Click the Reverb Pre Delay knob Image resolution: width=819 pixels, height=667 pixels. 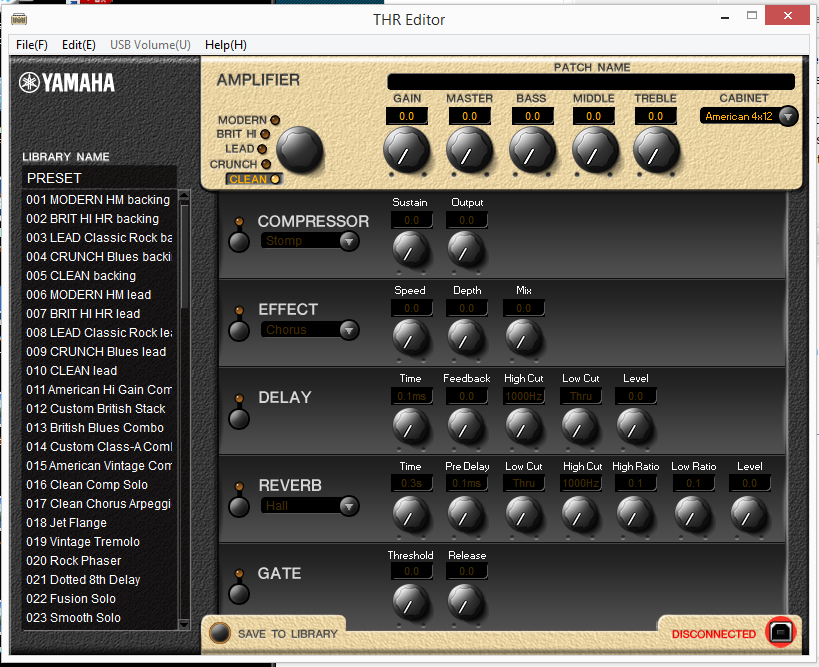pos(466,512)
